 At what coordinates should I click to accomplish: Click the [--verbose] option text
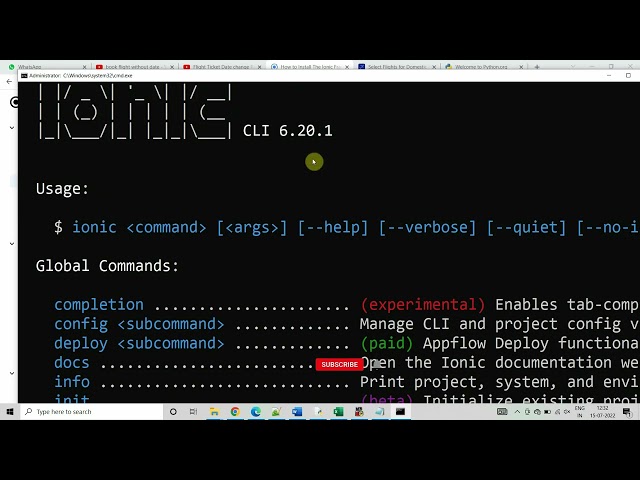[x=427, y=227]
